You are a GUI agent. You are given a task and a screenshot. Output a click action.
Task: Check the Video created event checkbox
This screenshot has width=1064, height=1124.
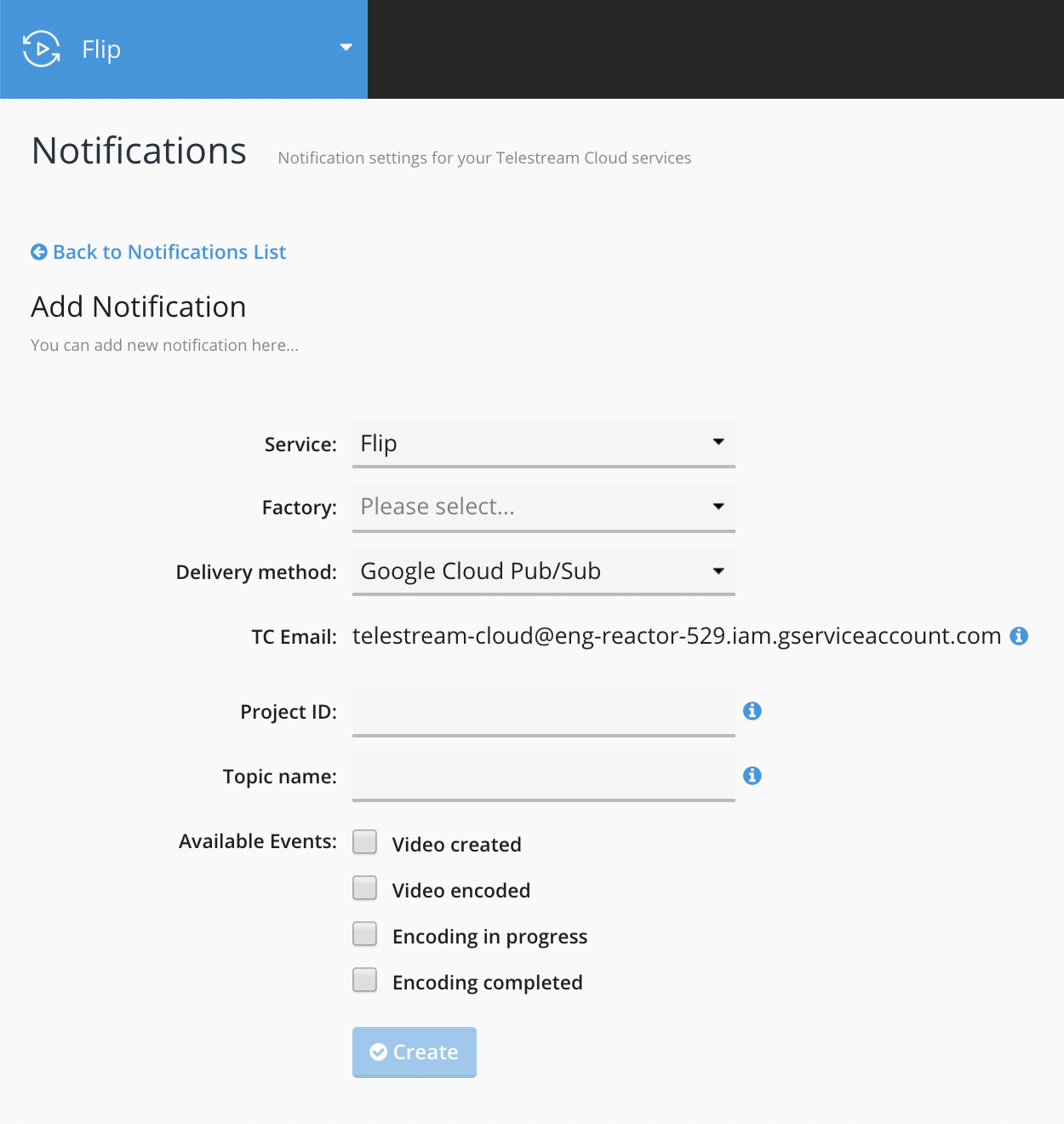click(x=365, y=842)
